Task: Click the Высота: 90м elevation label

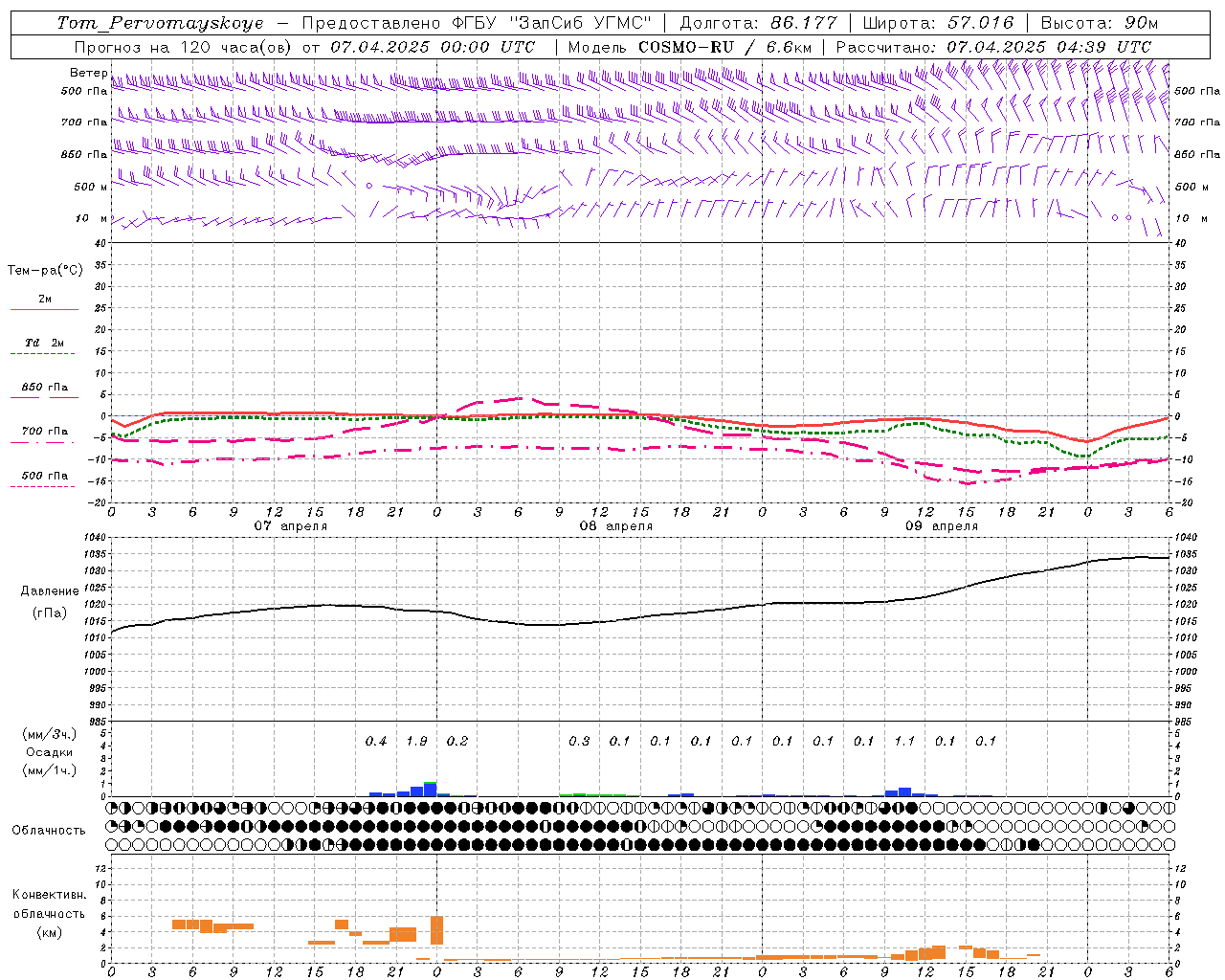Action: click(x=1100, y=23)
